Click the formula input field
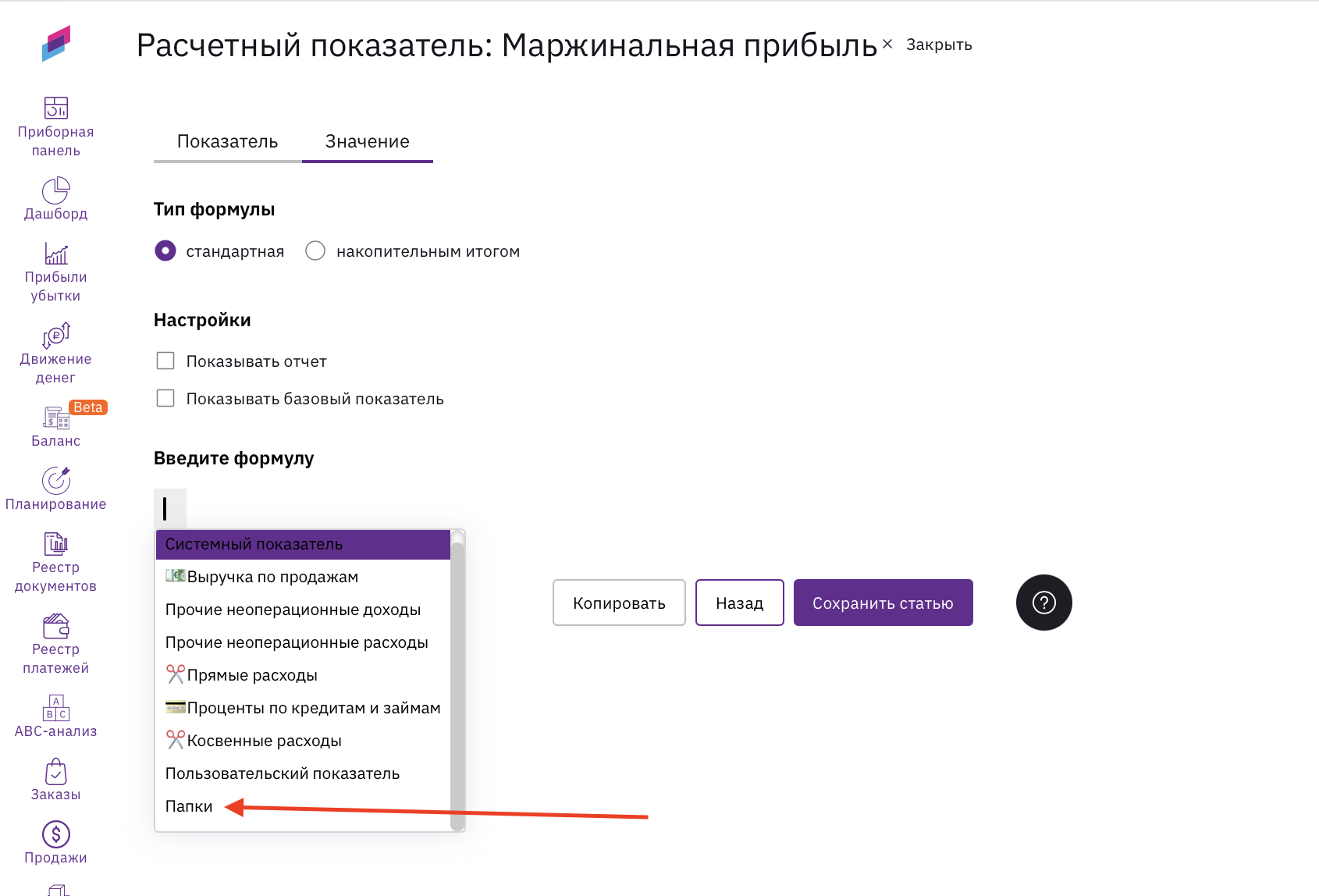Screen dimensions: 1319x896 (x=170, y=508)
